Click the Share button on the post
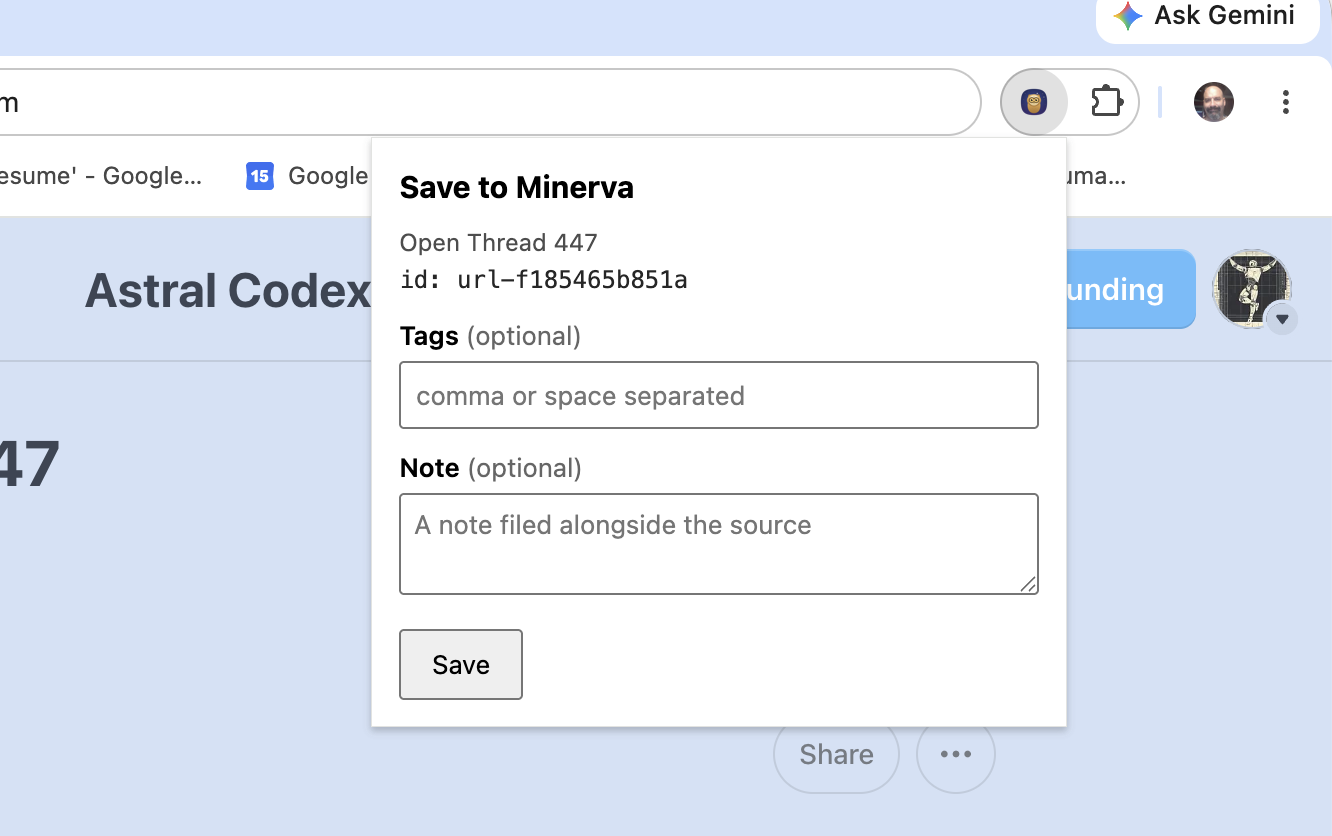 (x=836, y=754)
